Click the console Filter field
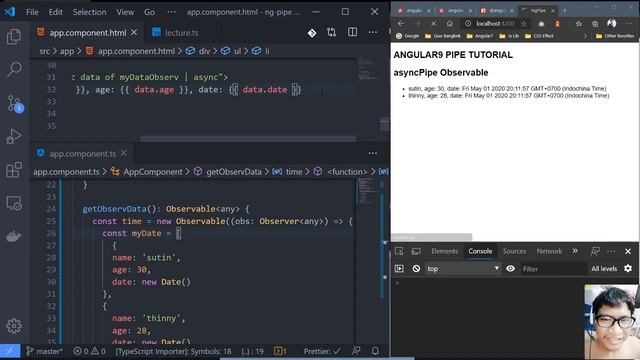Screen dimensions: 640x360 pyautogui.click(x=553, y=269)
